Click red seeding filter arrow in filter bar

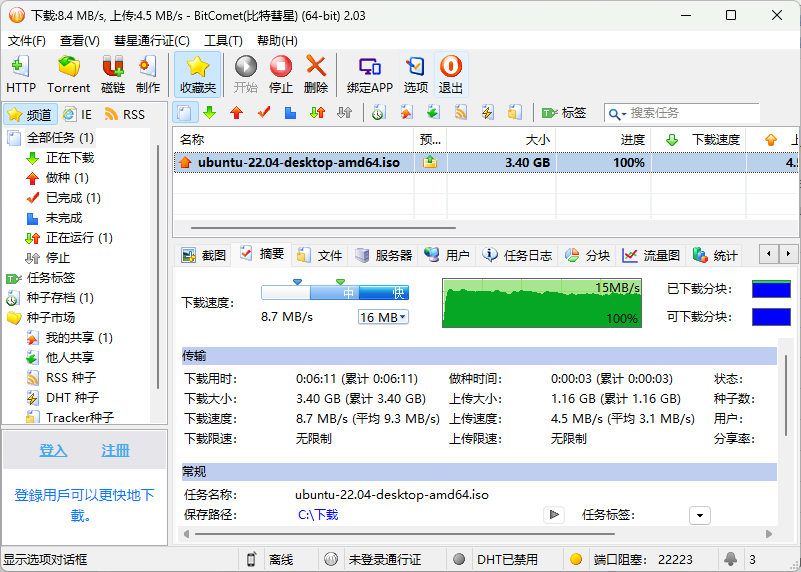tap(237, 113)
